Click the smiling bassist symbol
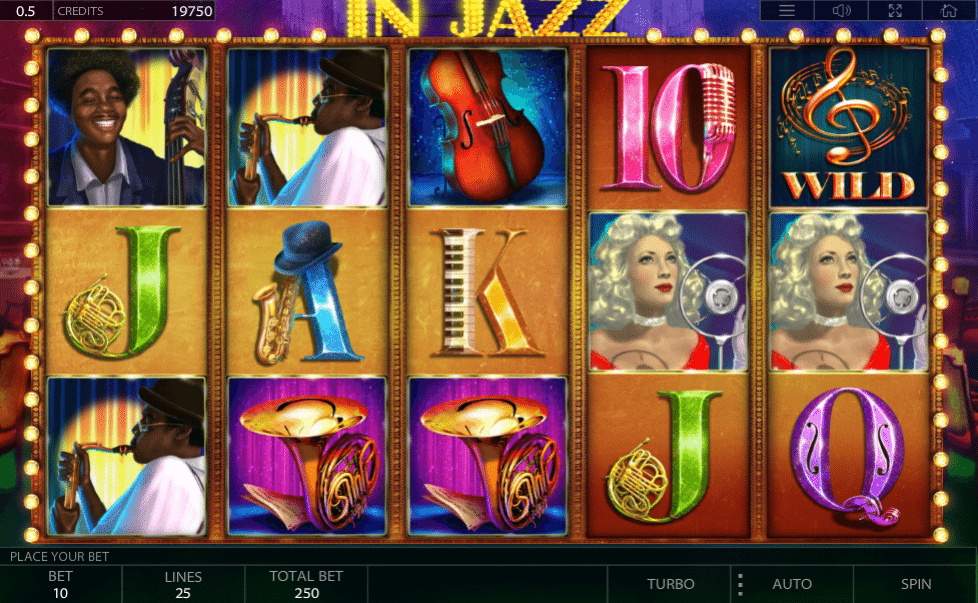Image resolution: width=978 pixels, height=603 pixels. point(127,127)
